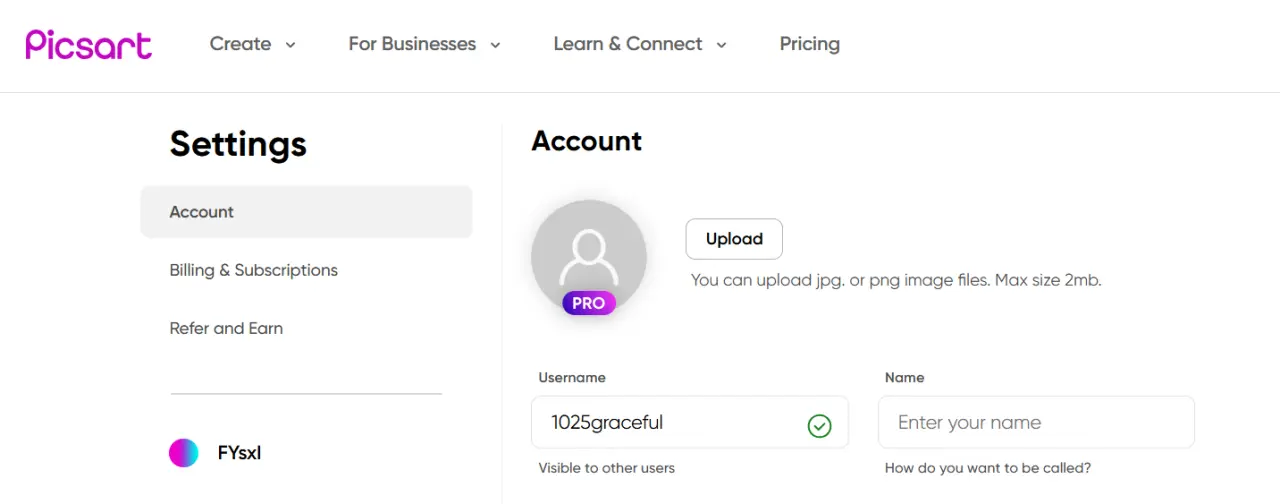Select Account in Settings sidebar

point(306,212)
